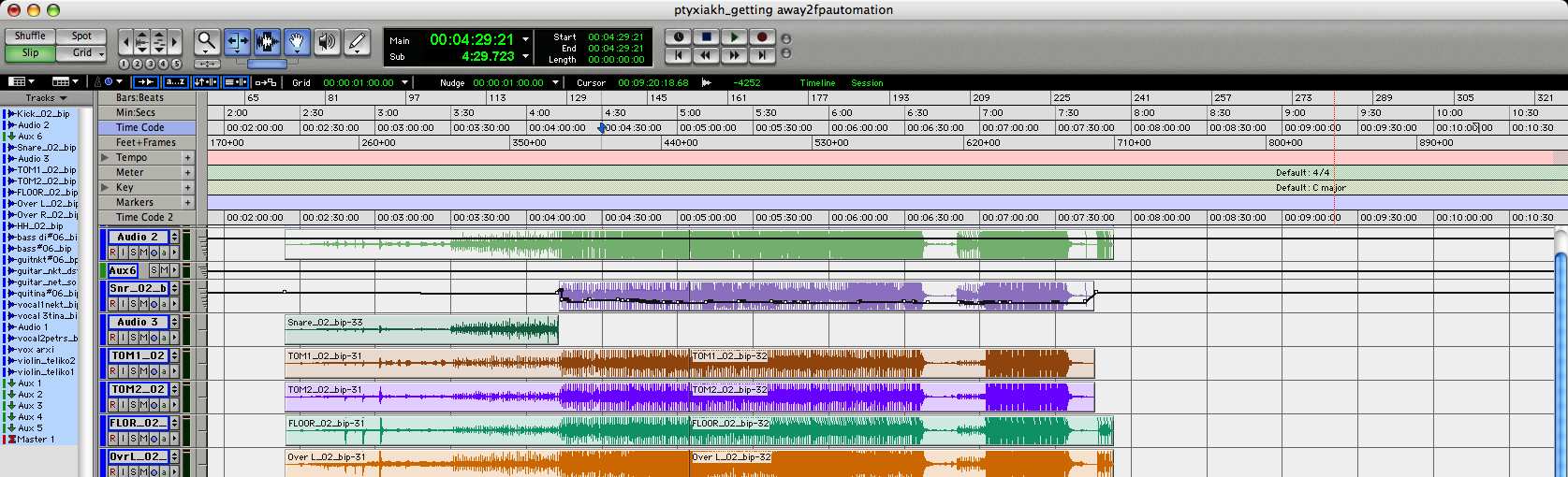The width and height of the screenshot is (1568, 477).
Task: Click the Fast Forward transport button
Action: (x=735, y=55)
